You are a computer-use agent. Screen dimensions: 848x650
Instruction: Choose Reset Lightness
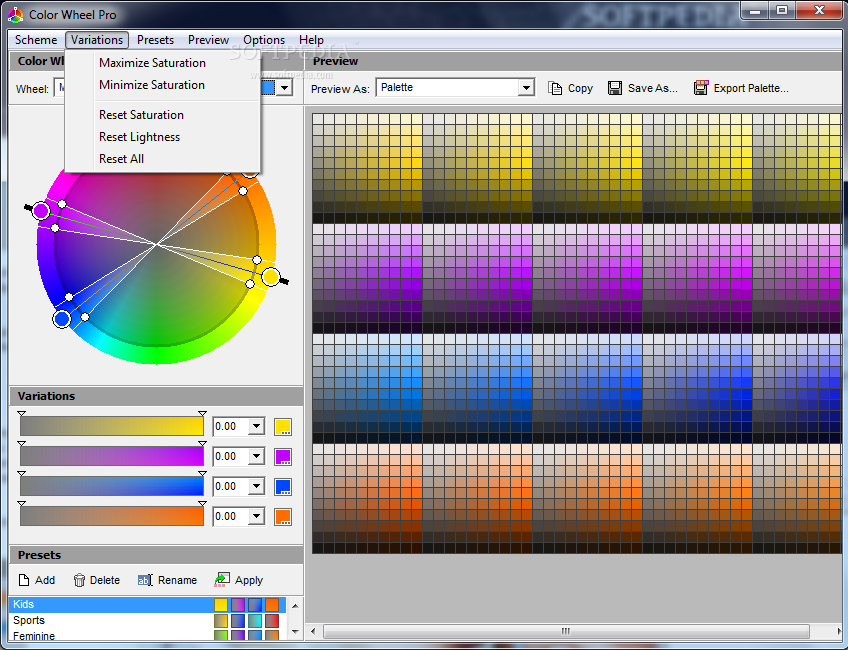coord(140,137)
